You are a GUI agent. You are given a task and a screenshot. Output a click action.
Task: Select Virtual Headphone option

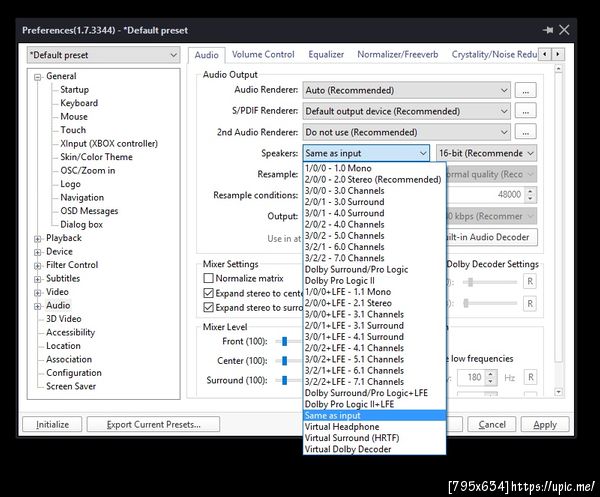click(374, 427)
